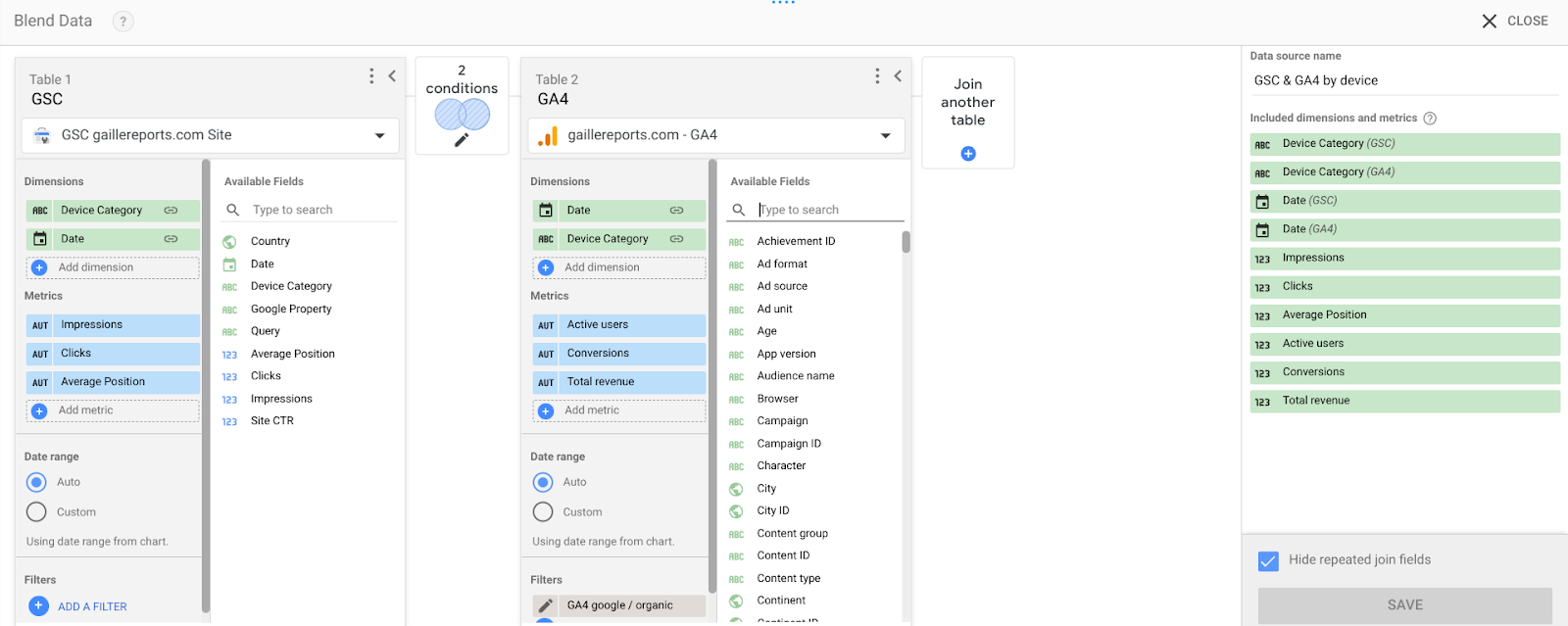Select Country field in Table 1 available fields
Screen dimensions: 1568x626
coord(269,241)
